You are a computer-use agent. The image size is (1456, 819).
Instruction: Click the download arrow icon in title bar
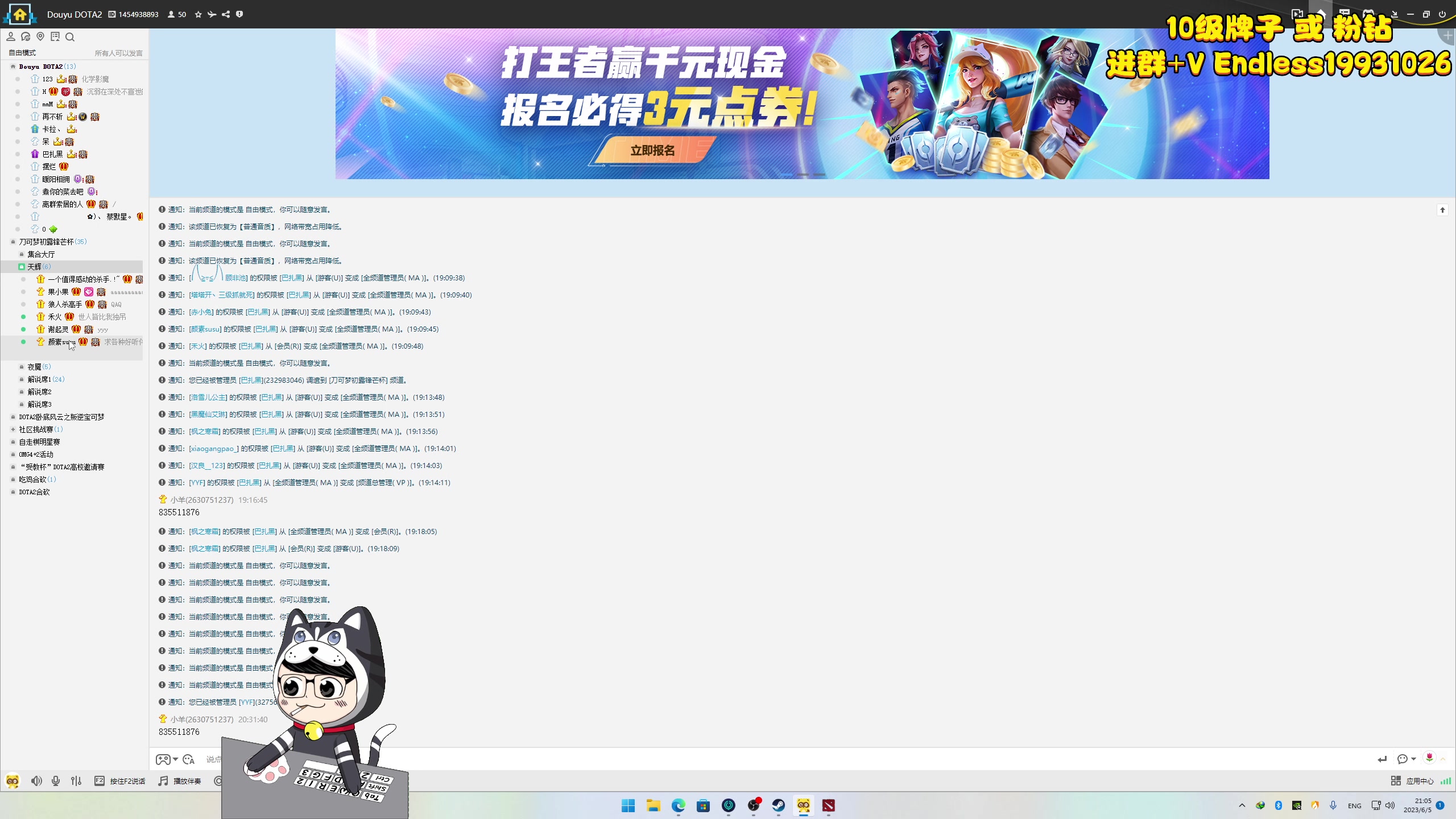[x=1395, y=14]
